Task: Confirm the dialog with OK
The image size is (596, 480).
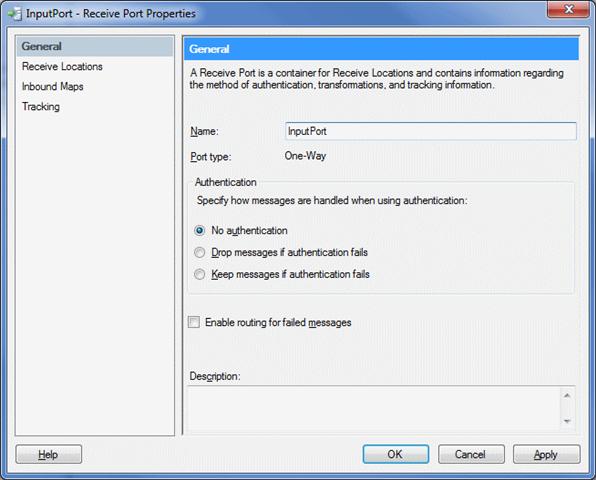Action: (x=396, y=454)
